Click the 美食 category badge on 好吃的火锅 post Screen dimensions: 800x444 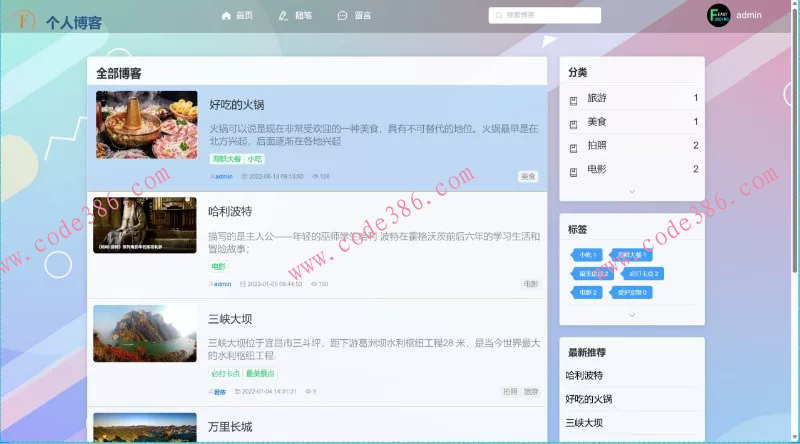point(528,176)
